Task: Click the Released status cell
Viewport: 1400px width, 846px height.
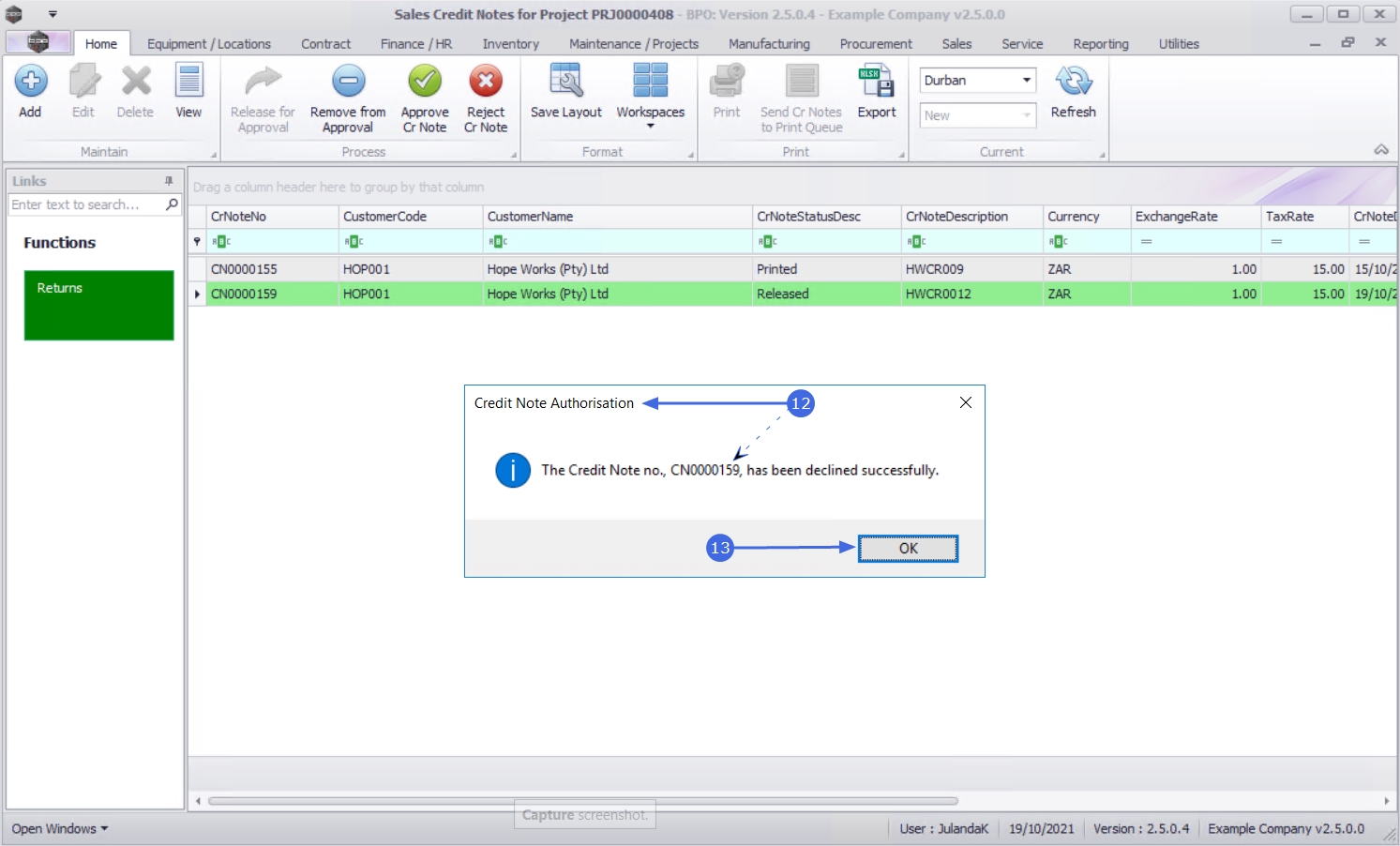Action: 826,294
